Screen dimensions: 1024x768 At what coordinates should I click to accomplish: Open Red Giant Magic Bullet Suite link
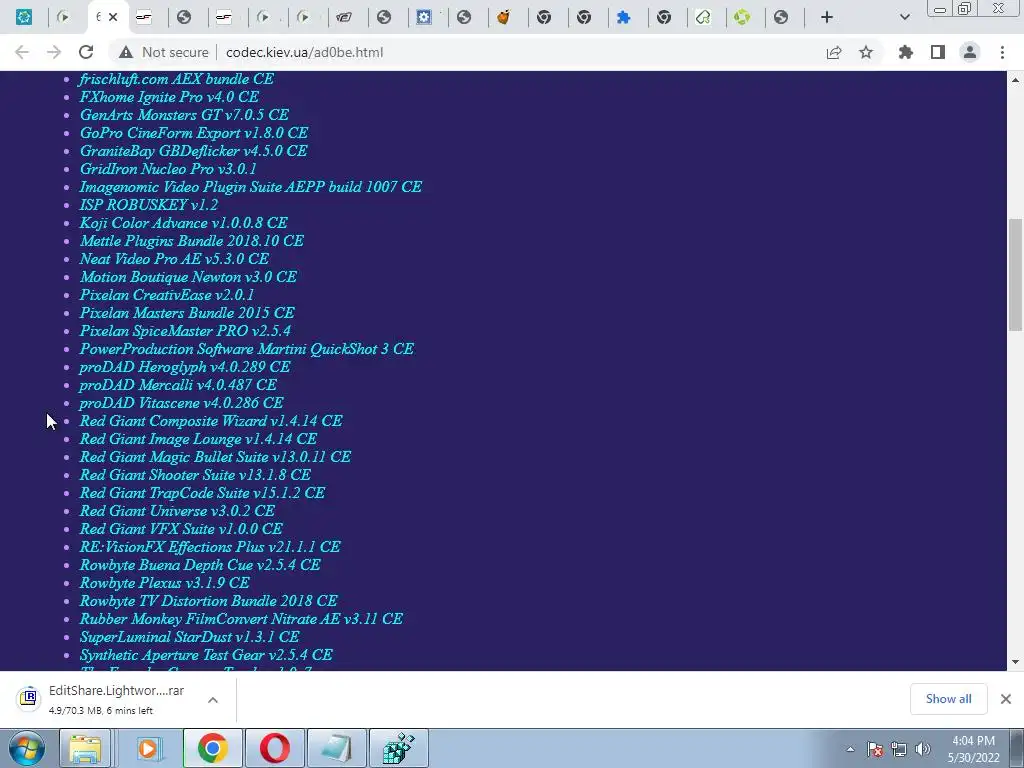tap(215, 456)
